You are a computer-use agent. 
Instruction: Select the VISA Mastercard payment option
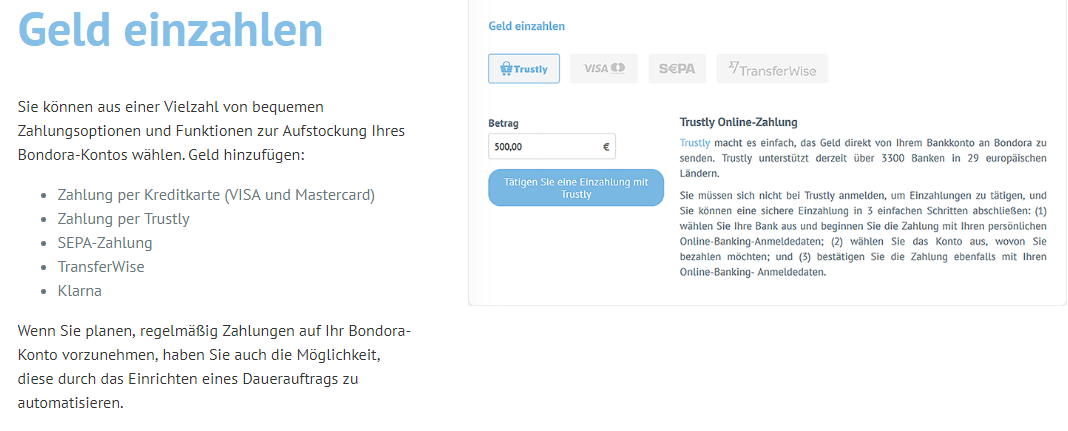(603, 69)
